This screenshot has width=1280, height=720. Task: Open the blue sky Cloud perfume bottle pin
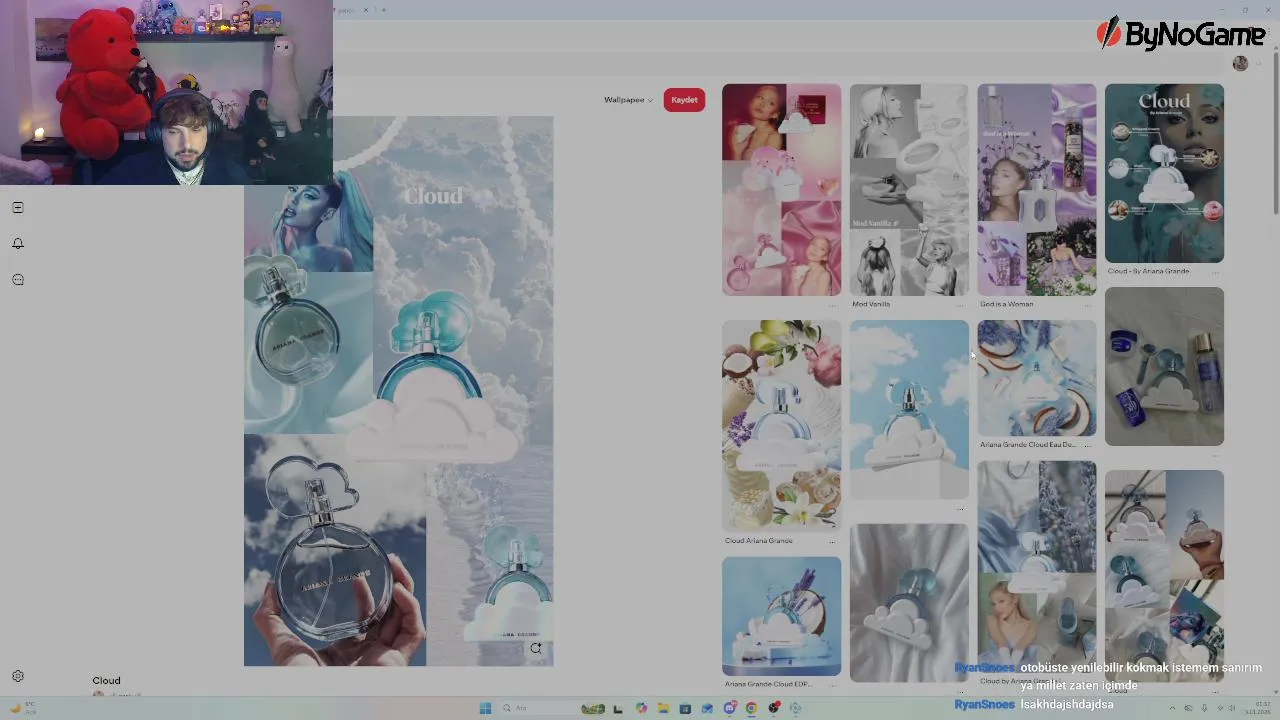(x=909, y=409)
